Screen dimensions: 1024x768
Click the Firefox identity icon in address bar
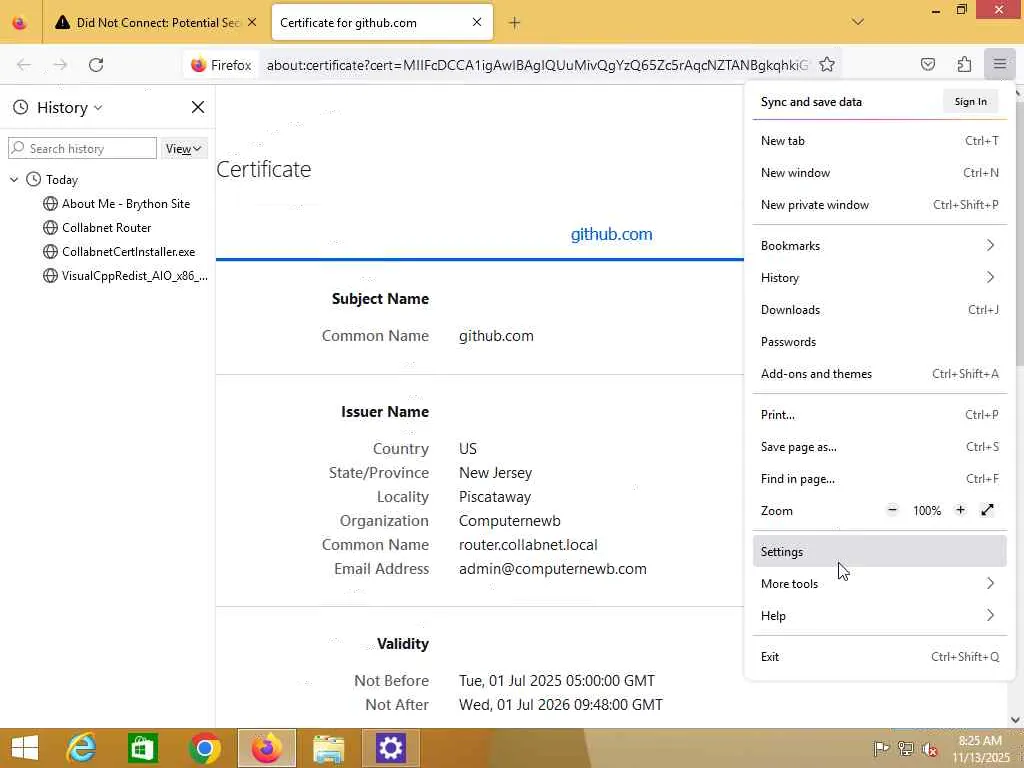(221, 65)
